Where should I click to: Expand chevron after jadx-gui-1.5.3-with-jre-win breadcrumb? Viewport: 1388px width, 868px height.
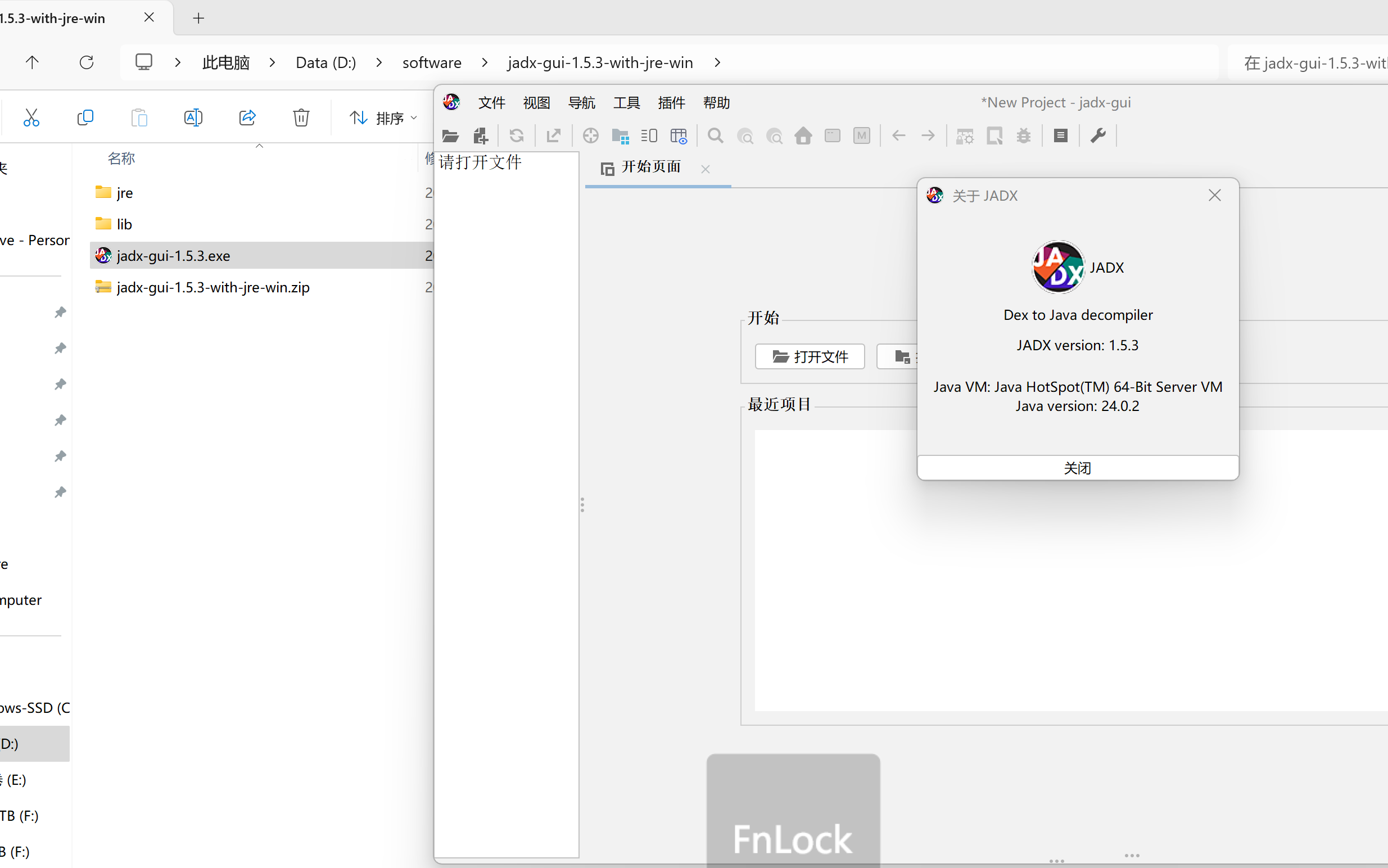[x=717, y=62]
